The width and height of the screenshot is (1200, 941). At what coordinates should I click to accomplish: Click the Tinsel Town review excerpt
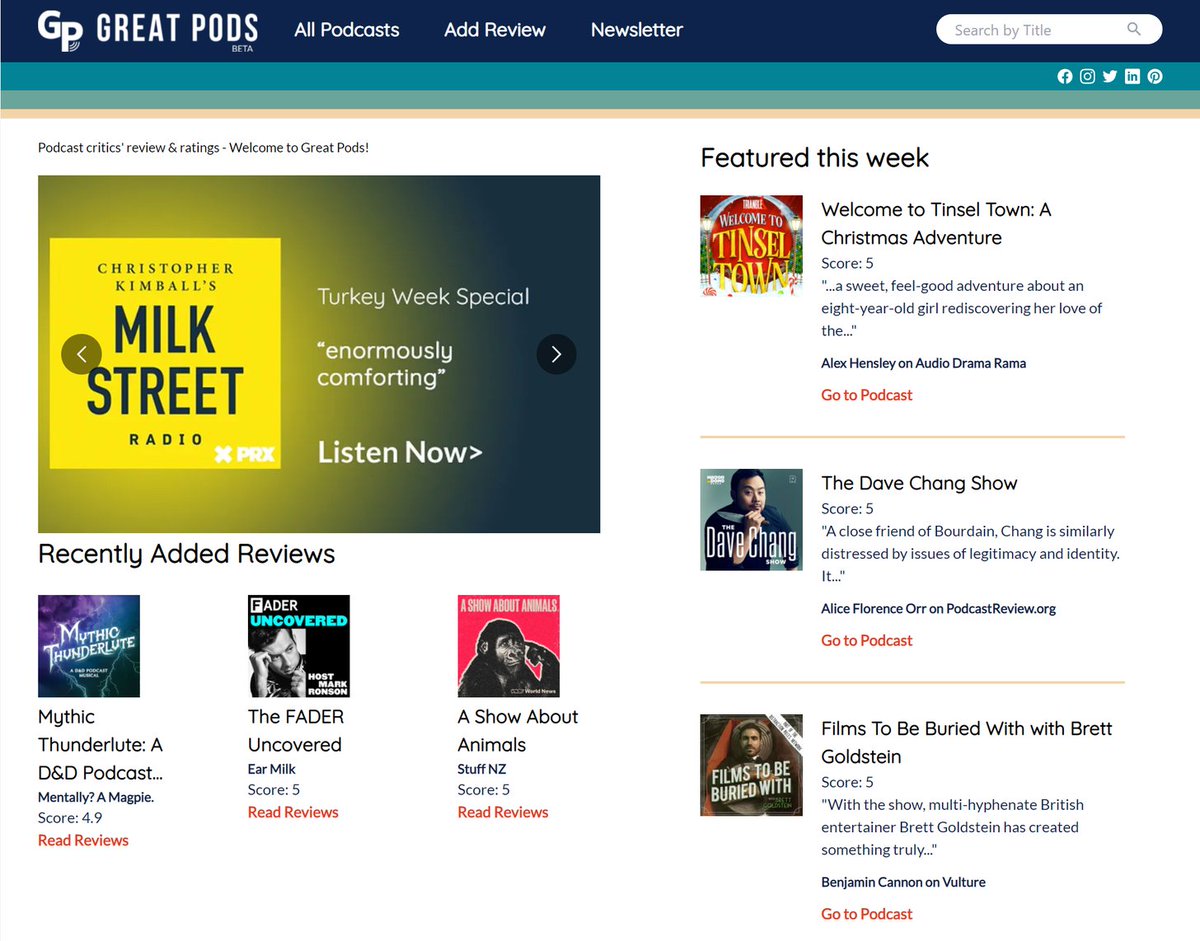pos(962,308)
